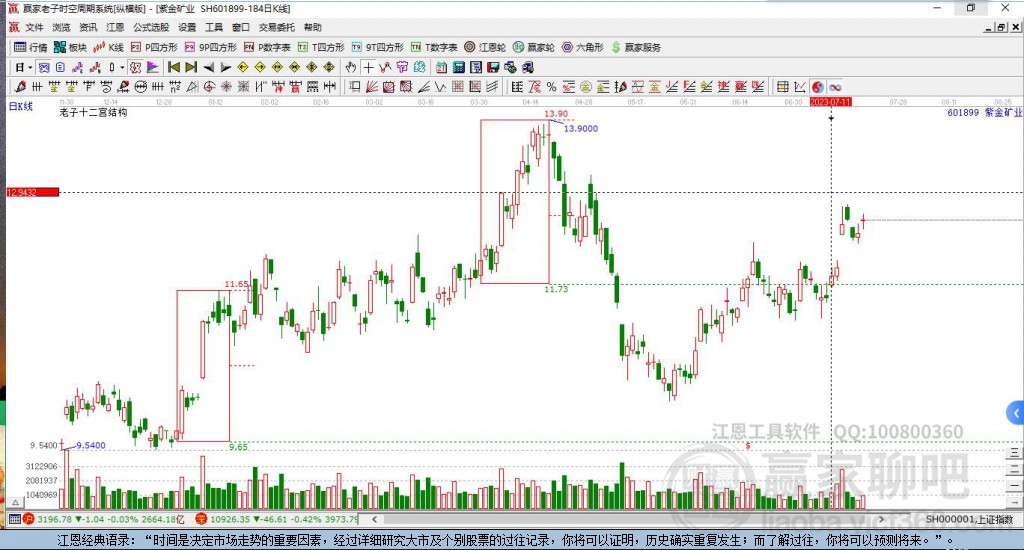This screenshot has height=550, width=1024.
Task: Jump to first bar icon
Action: click(x=174, y=67)
